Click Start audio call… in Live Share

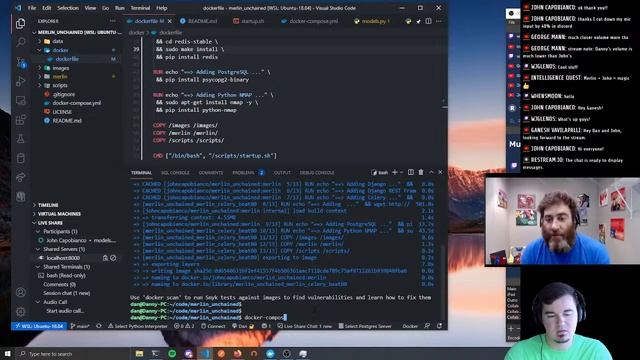65,311
